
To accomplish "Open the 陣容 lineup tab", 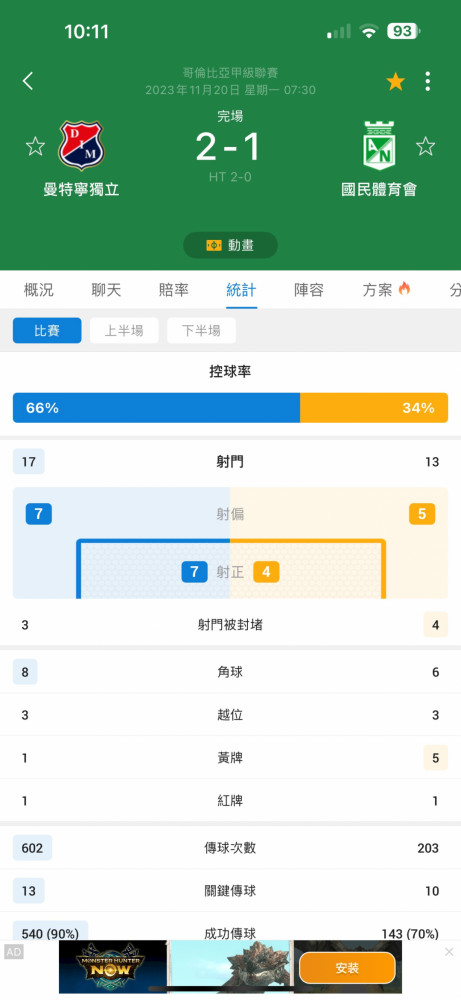I will [x=309, y=290].
